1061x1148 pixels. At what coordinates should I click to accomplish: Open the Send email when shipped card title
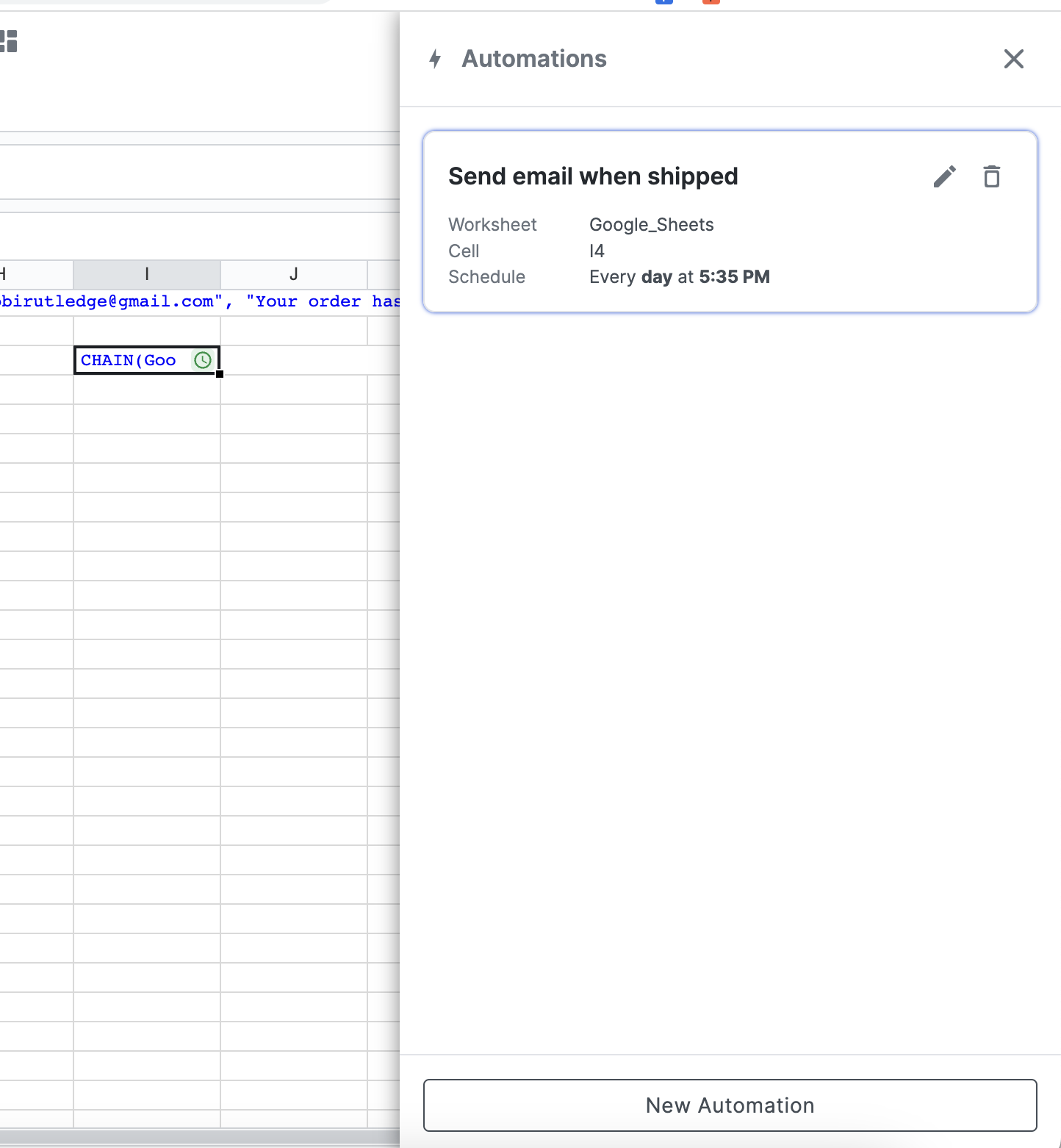593,176
